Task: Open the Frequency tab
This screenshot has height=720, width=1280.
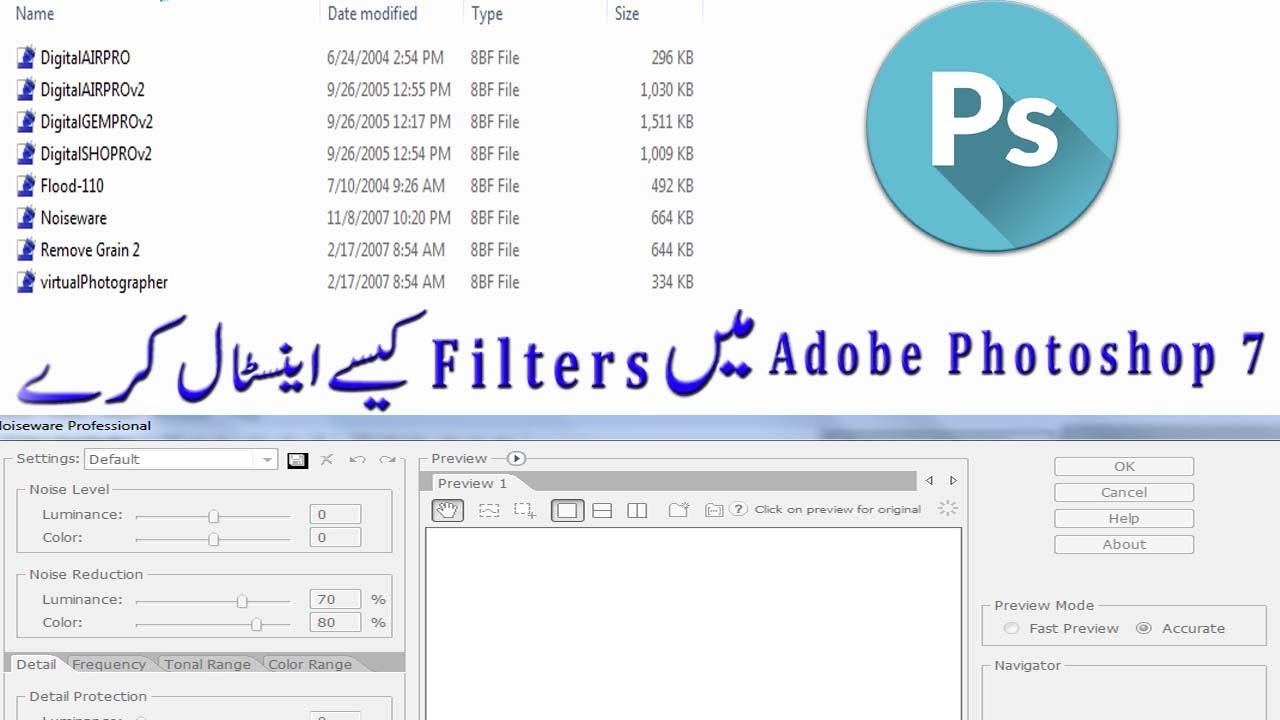Action: pos(109,664)
